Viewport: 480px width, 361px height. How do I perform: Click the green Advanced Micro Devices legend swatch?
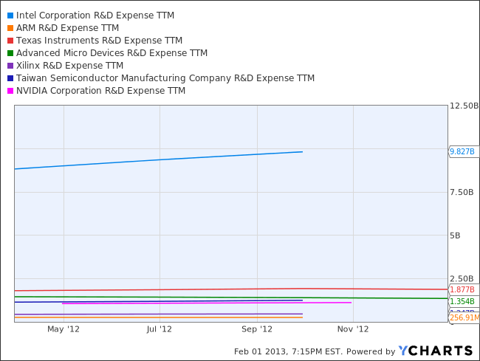click(x=10, y=53)
